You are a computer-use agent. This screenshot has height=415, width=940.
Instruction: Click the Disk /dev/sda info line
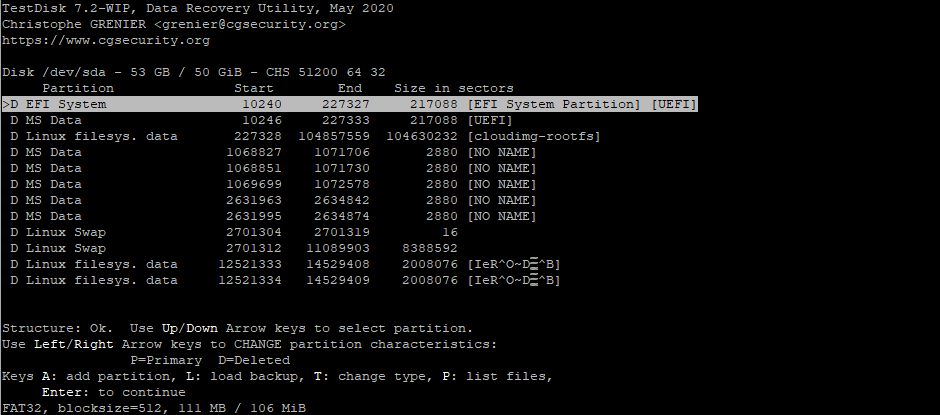point(194,73)
